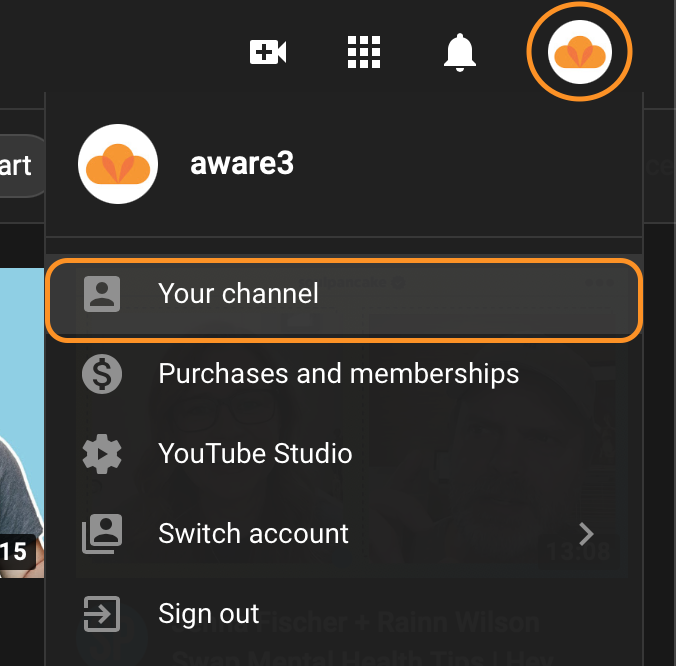The height and width of the screenshot is (666, 676).
Task: Click the dollar sign icon
Action: [x=102, y=374]
